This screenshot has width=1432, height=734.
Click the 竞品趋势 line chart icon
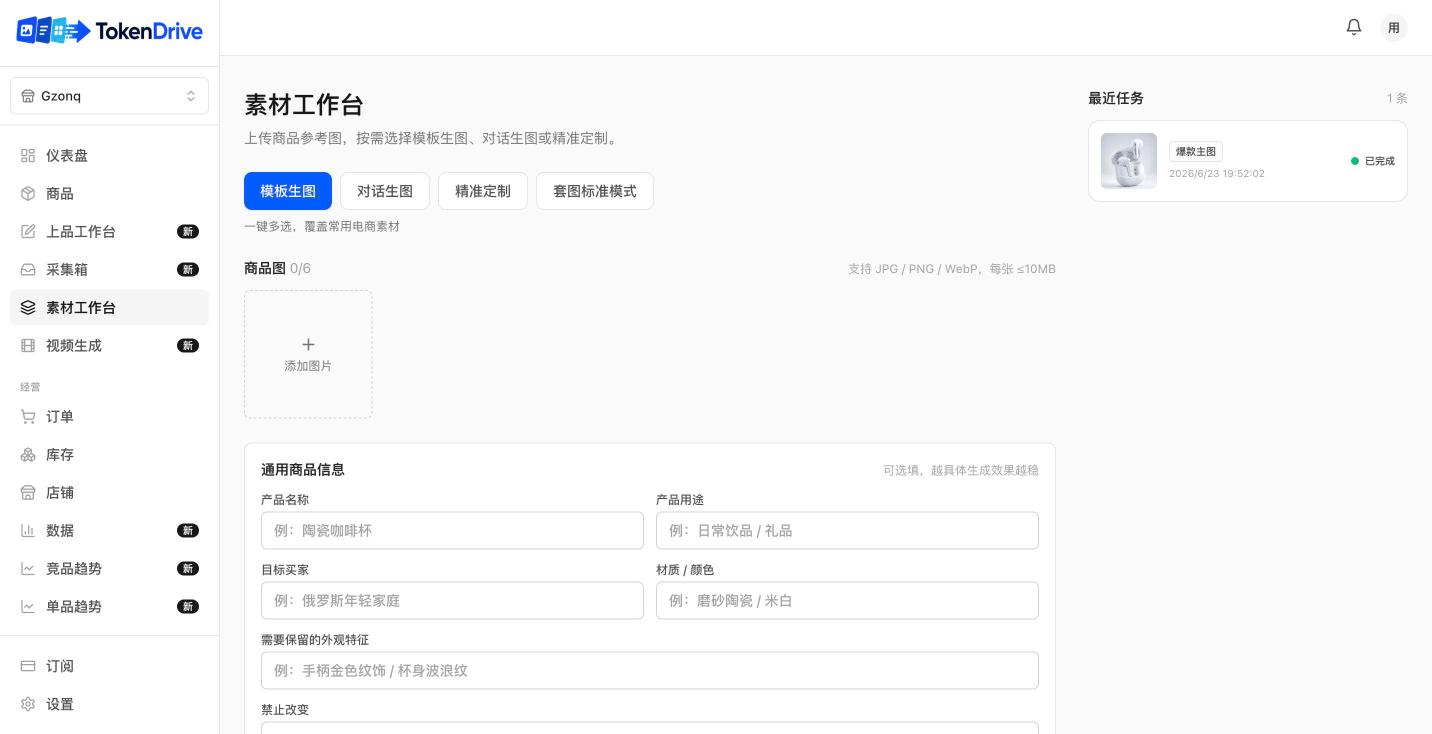pos(28,569)
